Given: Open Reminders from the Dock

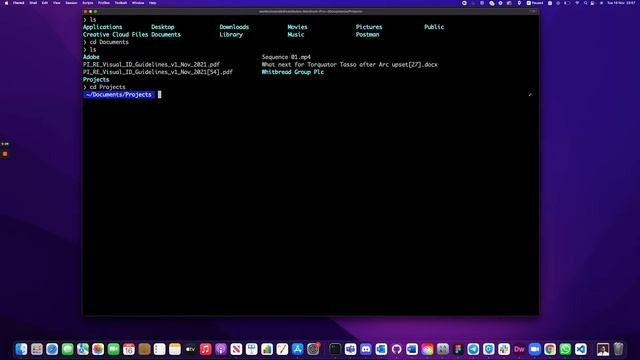Looking at the screenshot, I should (x=160, y=349).
